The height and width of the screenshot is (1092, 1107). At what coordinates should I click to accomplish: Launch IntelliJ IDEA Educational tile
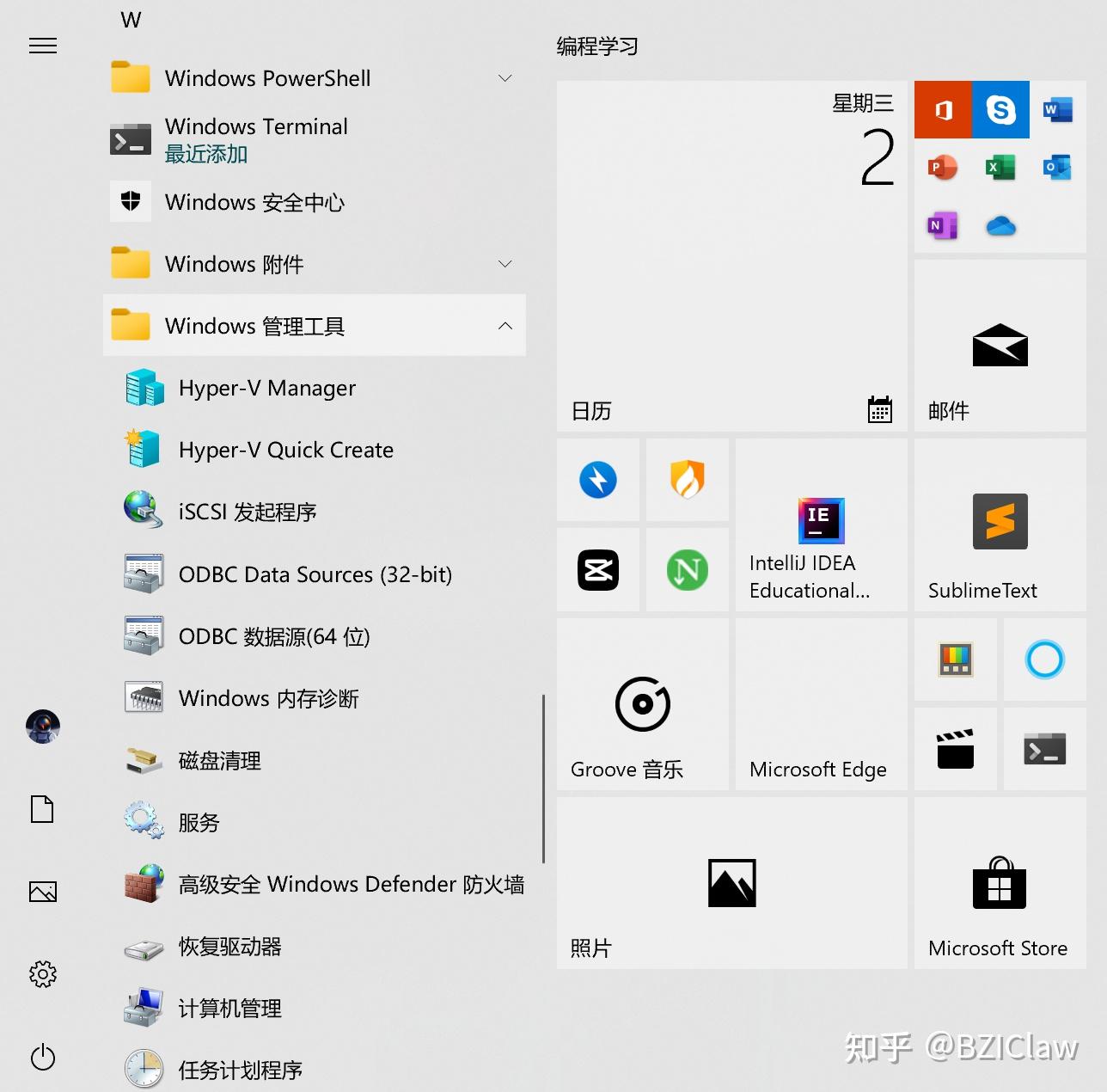pyautogui.click(x=822, y=525)
